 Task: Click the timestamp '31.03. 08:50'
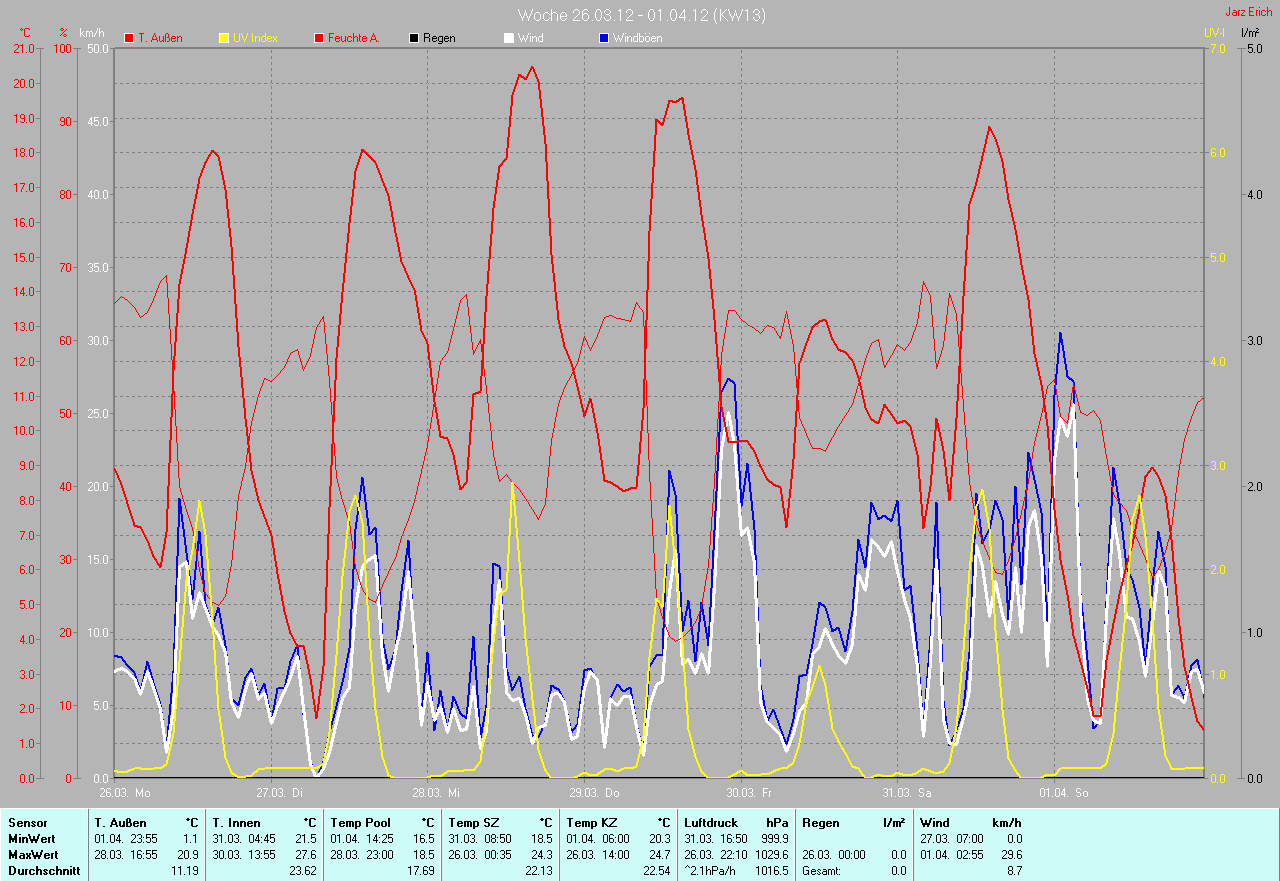(480, 838)
